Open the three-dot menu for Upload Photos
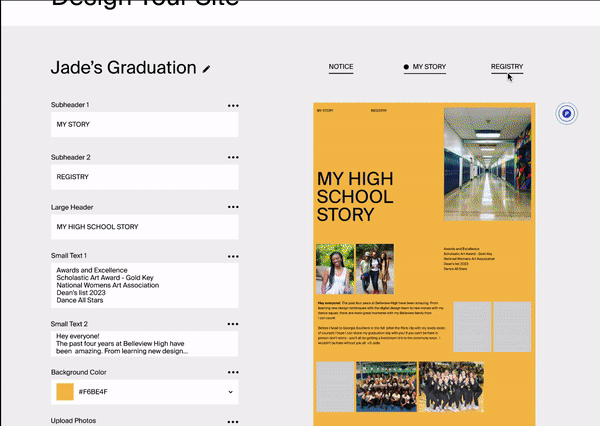600x426 pixels. (x=233, y=421)
